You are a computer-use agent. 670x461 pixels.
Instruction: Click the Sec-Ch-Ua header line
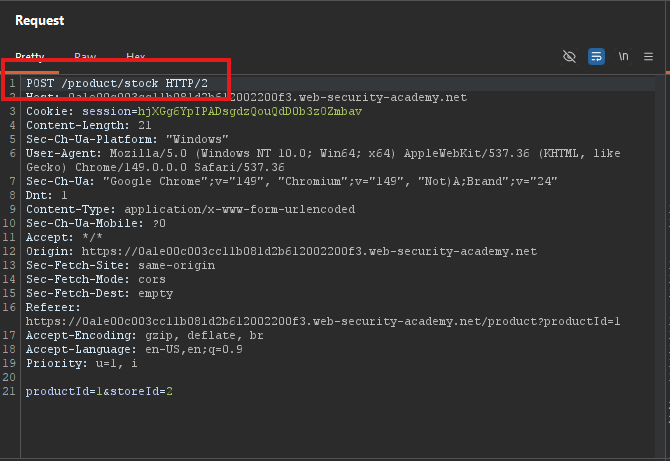click(291, 181)
